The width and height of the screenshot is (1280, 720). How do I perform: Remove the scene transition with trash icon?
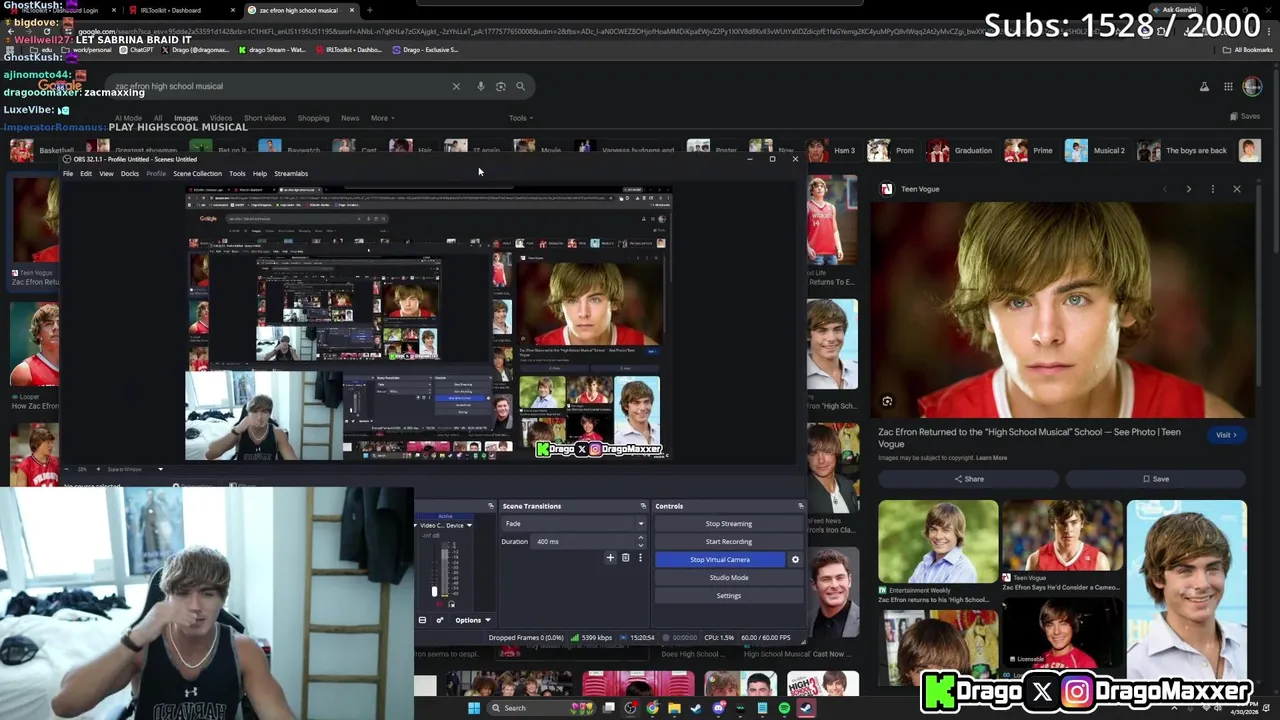(626, 558)
